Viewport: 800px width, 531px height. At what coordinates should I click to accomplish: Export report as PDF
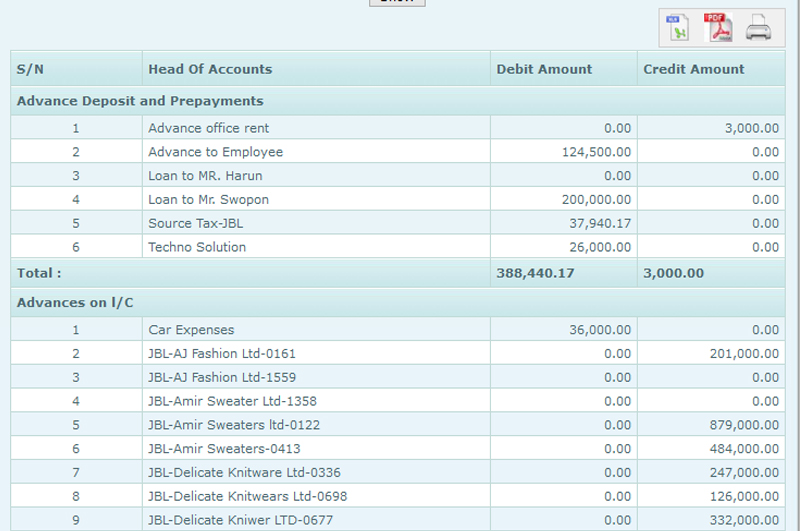pyautogui.click(x=718, y=28)
